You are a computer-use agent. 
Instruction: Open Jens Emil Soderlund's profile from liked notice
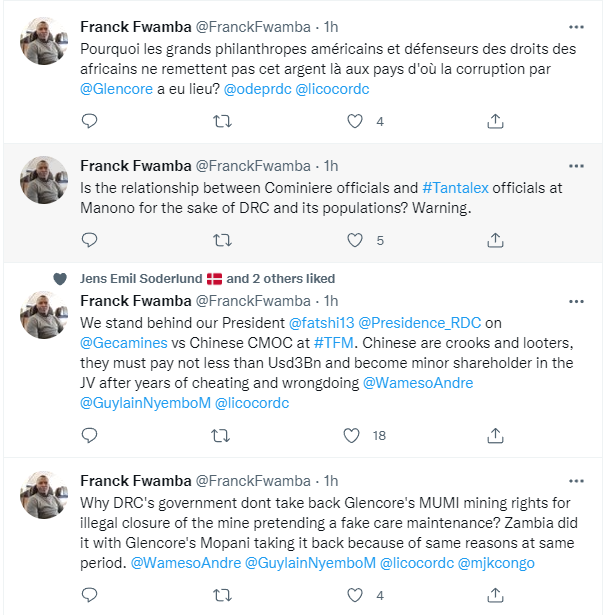pos(141,278)
